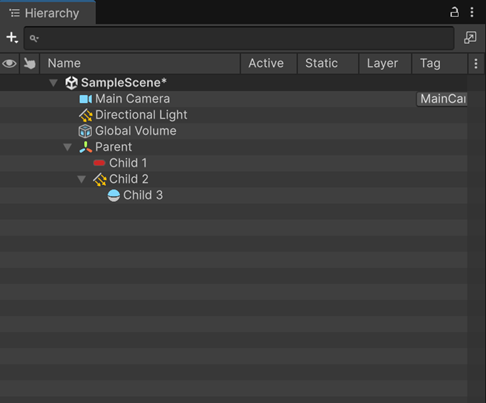Click the scene visibility eye column header

click(9, 63)
